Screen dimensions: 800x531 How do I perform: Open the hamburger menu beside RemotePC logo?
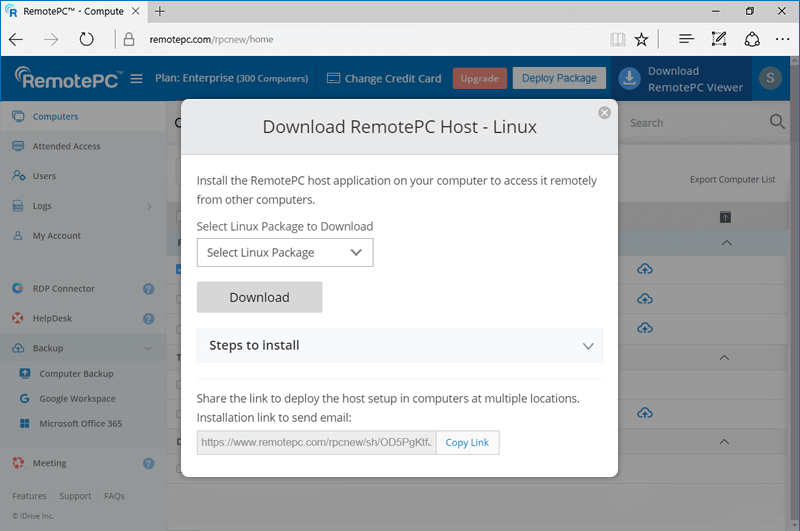(x=137, y=79)
